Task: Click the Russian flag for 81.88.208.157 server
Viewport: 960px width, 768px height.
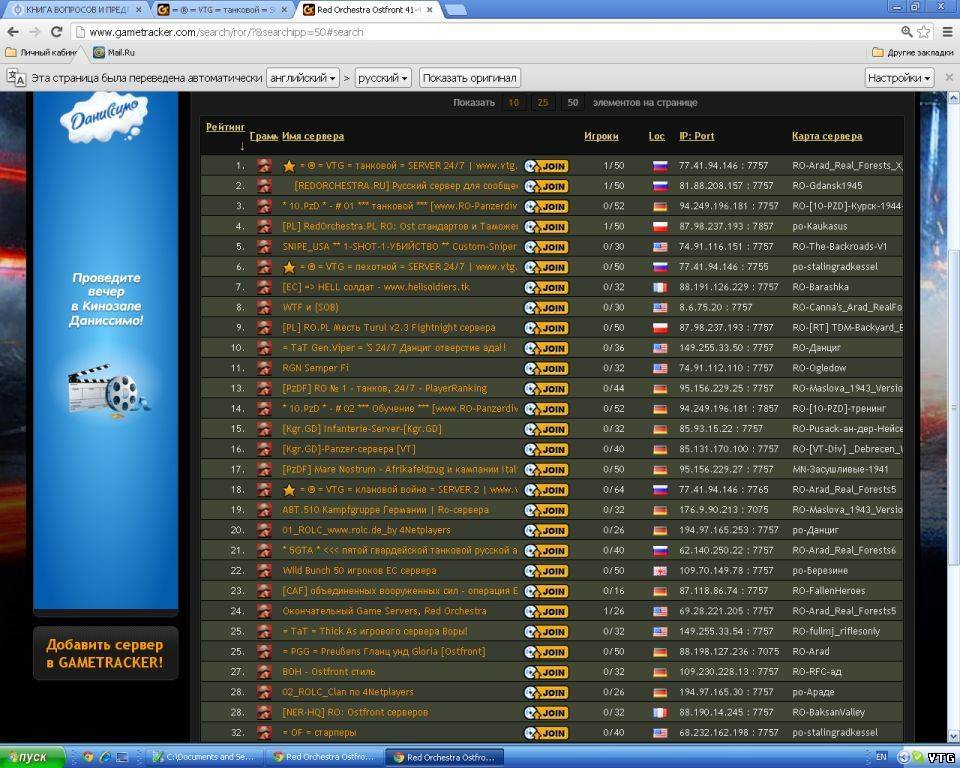Action: click(659, 186)
